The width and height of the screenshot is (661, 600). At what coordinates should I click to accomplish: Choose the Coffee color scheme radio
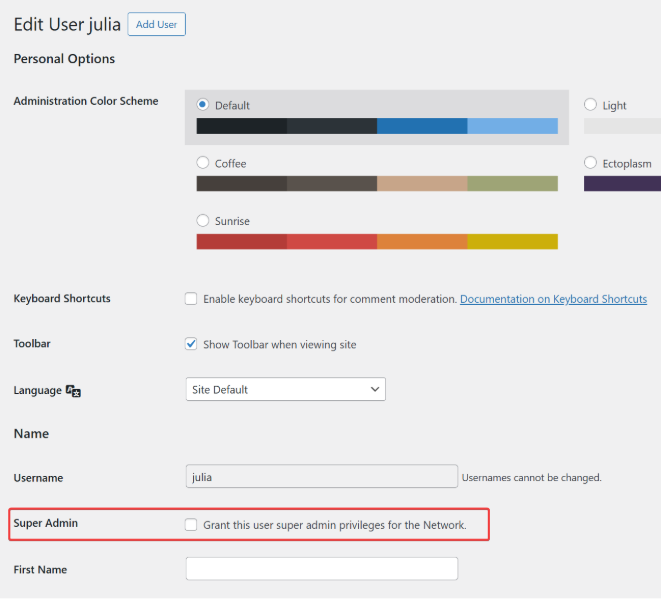(x=203, y=162)
